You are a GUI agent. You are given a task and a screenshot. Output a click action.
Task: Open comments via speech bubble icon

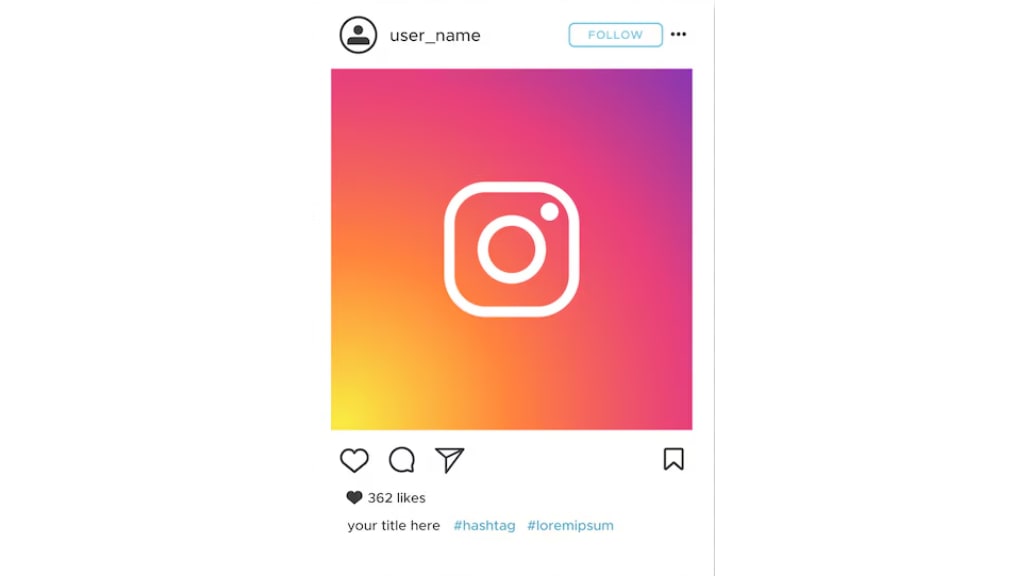pos(402,460)
